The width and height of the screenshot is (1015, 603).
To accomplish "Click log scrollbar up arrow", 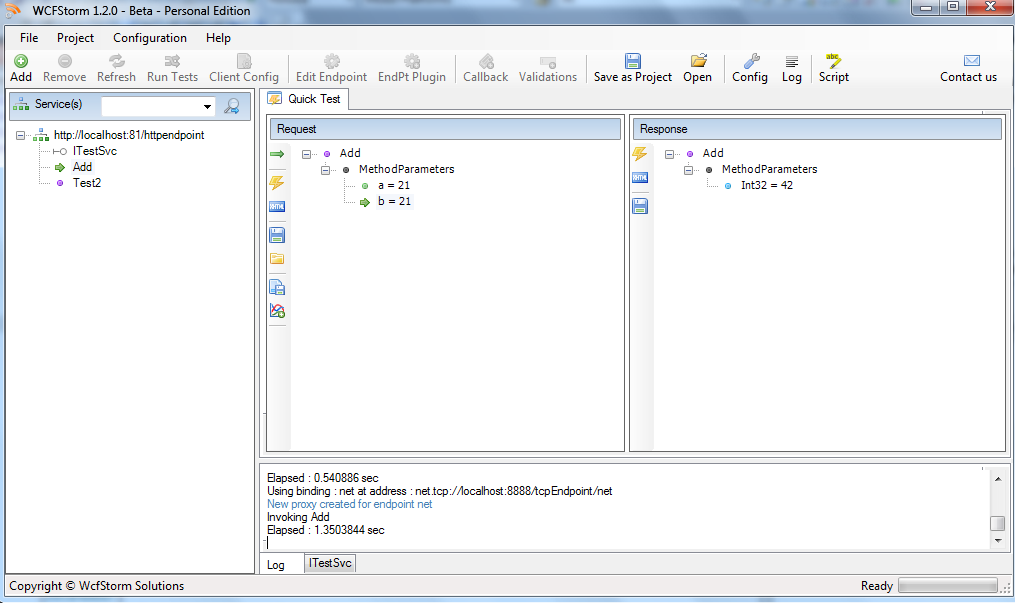I will tap(998, 479).
